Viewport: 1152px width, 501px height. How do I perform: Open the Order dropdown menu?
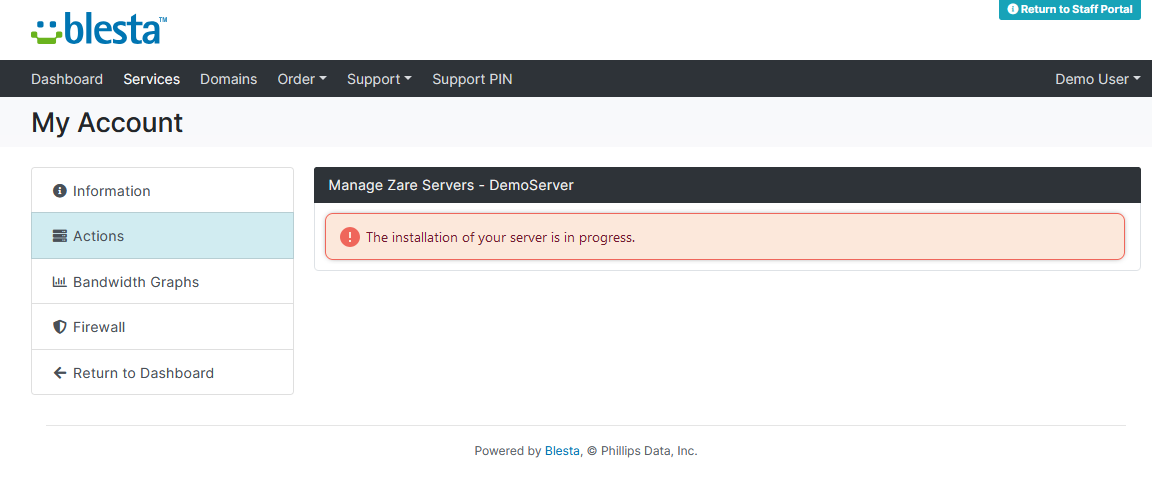coord(302,79)
